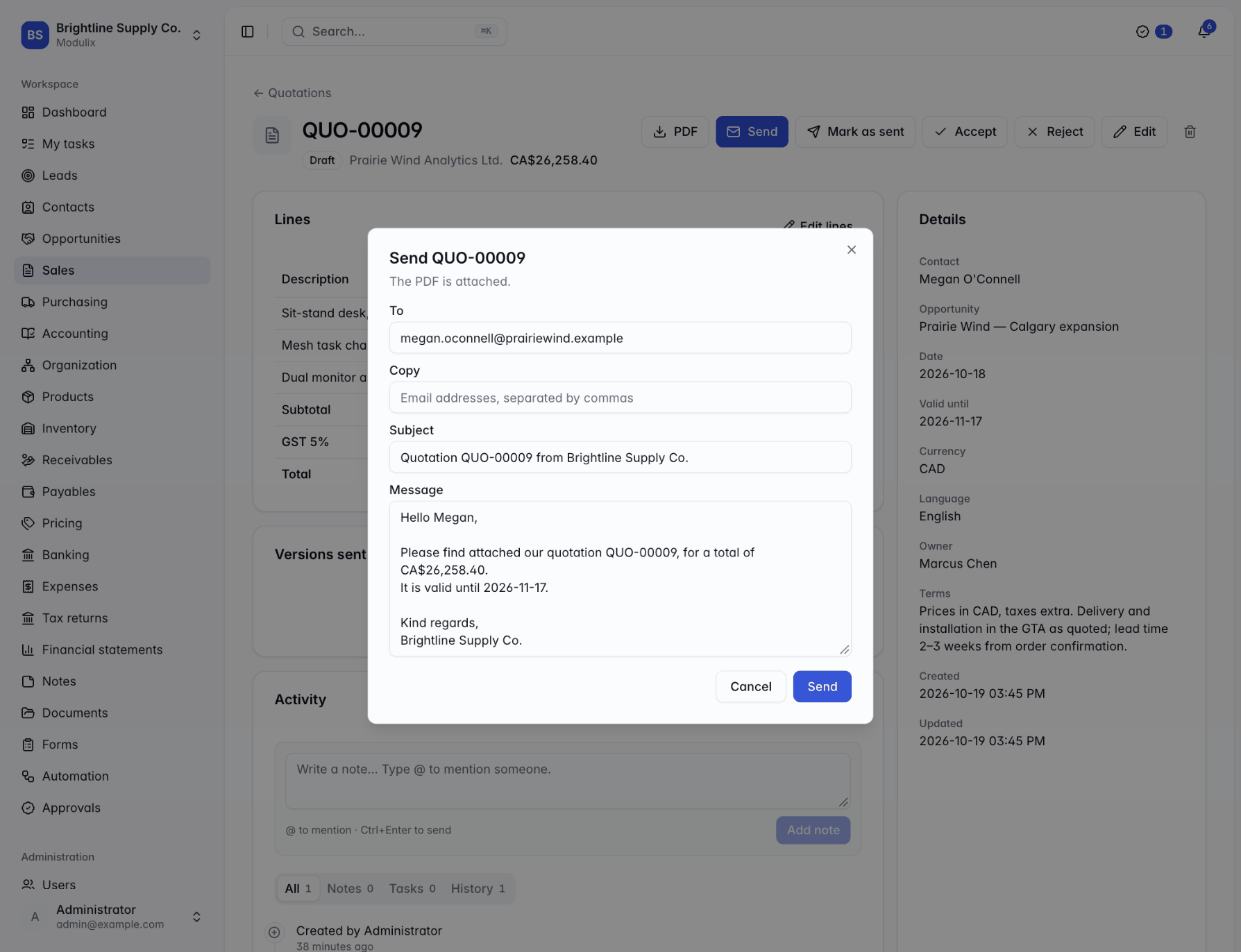Click the Copy email addresses field
Image resolution: width=1241 pixels, height=952 pixels.
pyautogui.click(x=620, y=398)
